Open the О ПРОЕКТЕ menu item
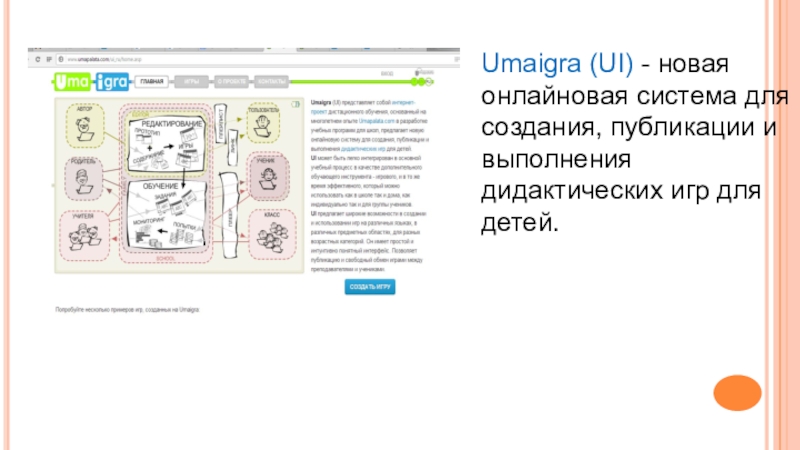 click(x=231, y=82)
